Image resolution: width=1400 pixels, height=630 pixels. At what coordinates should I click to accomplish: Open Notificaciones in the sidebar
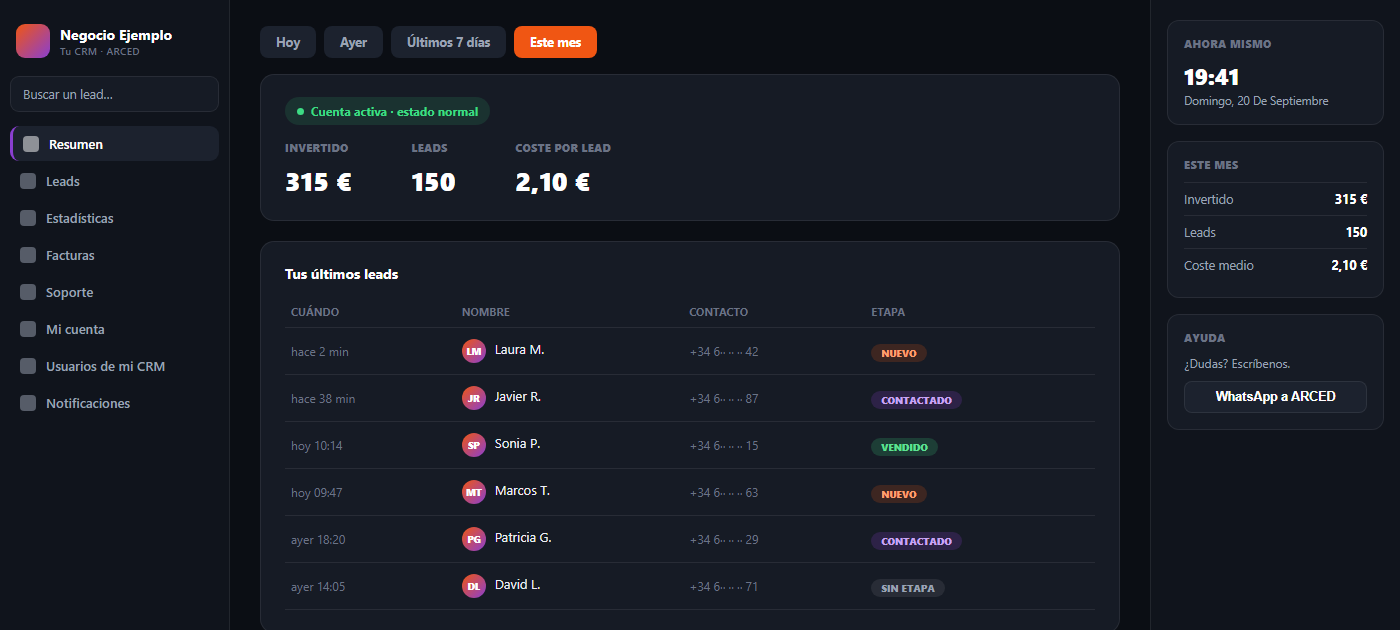click(114, 403)
